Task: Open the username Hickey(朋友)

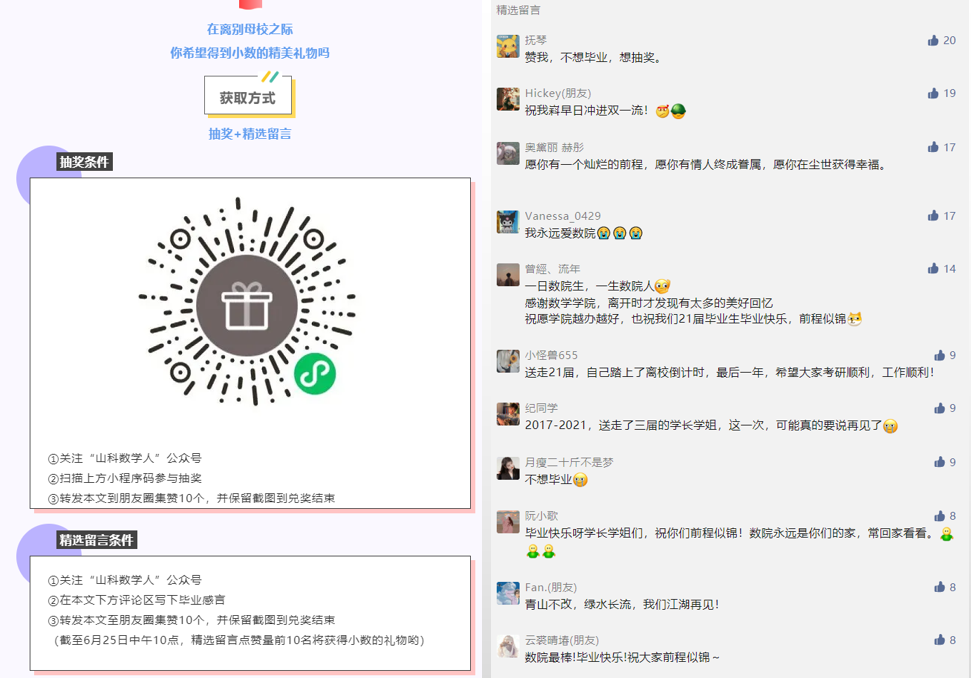Action: tap(557, 94)
